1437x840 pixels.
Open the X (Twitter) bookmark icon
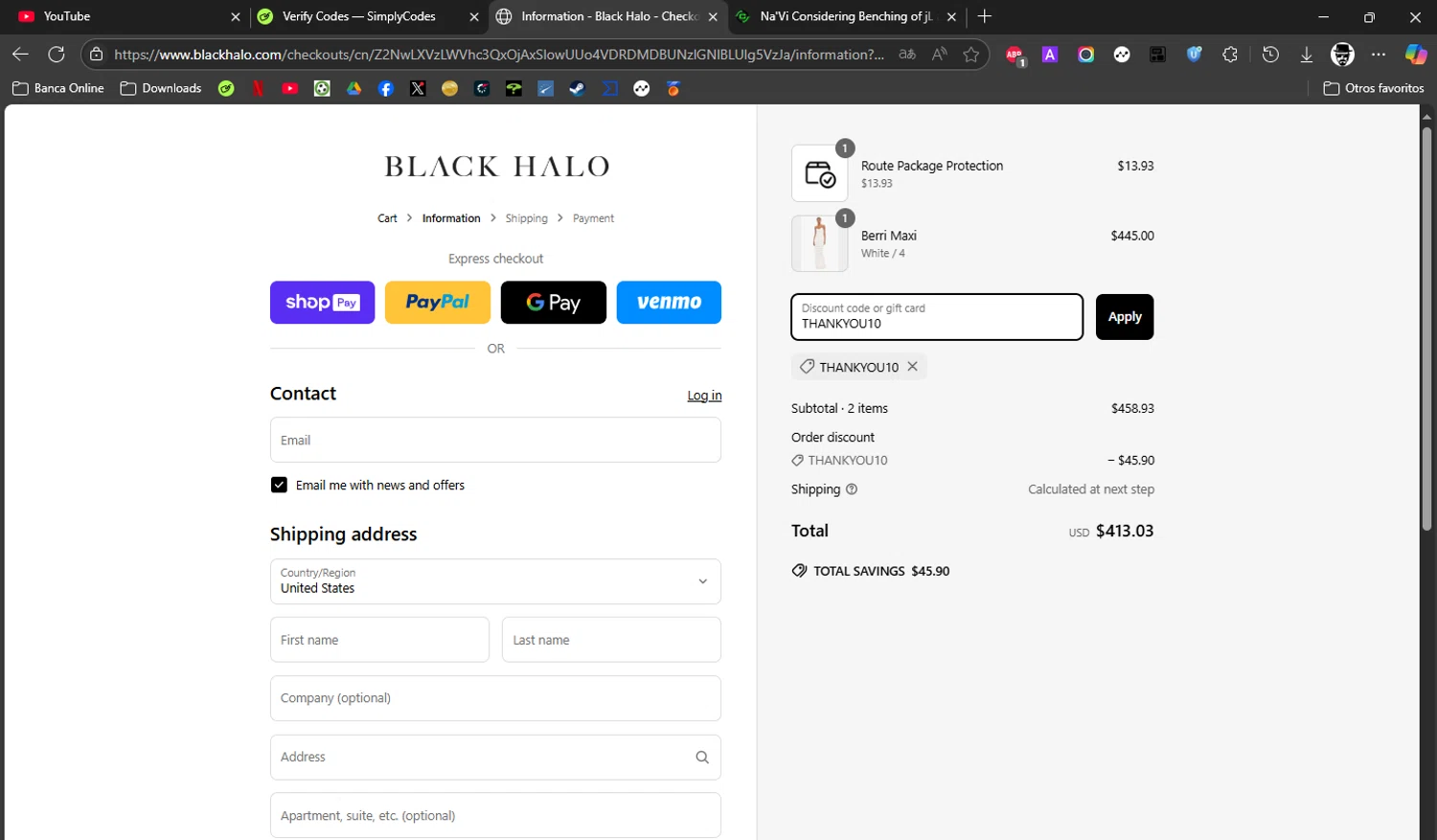[418, 88]
